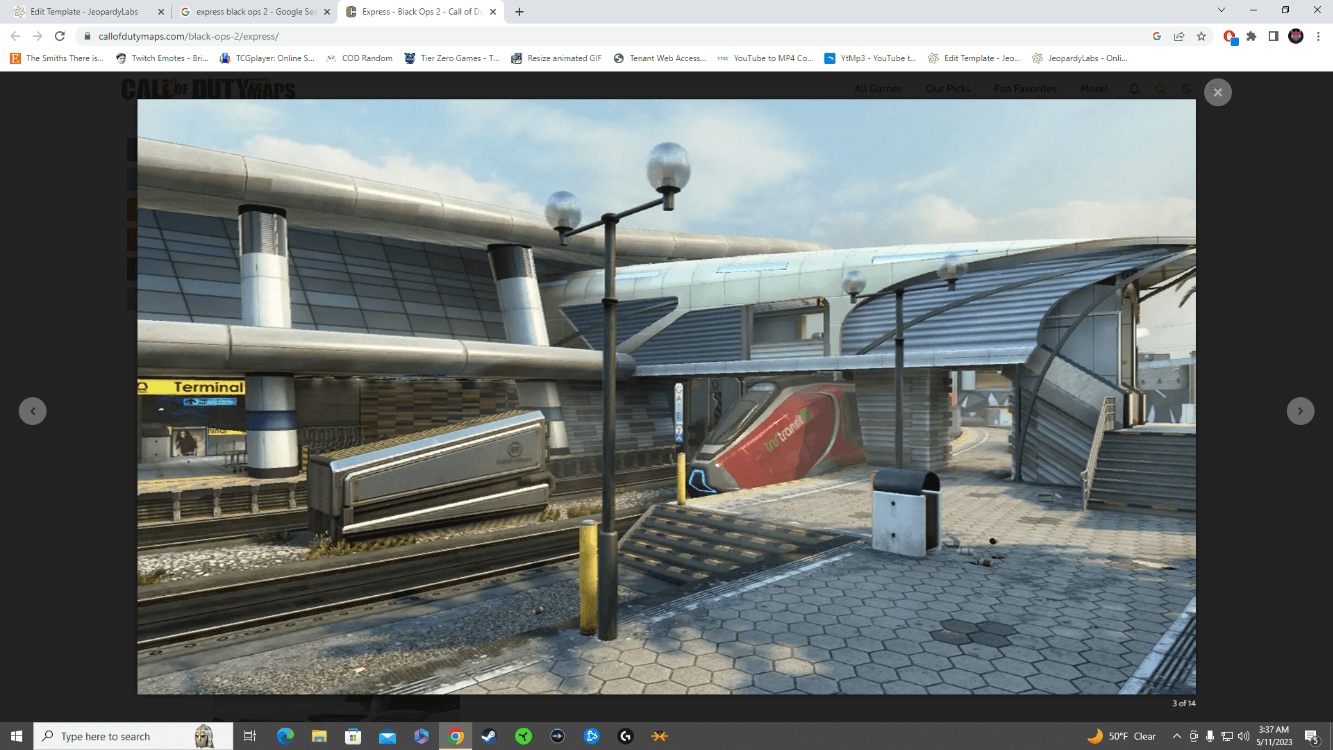Open the red extension icon in the toolbar
The height and width of the screenshot is (750, 1333).
(x=1230, y=36)
